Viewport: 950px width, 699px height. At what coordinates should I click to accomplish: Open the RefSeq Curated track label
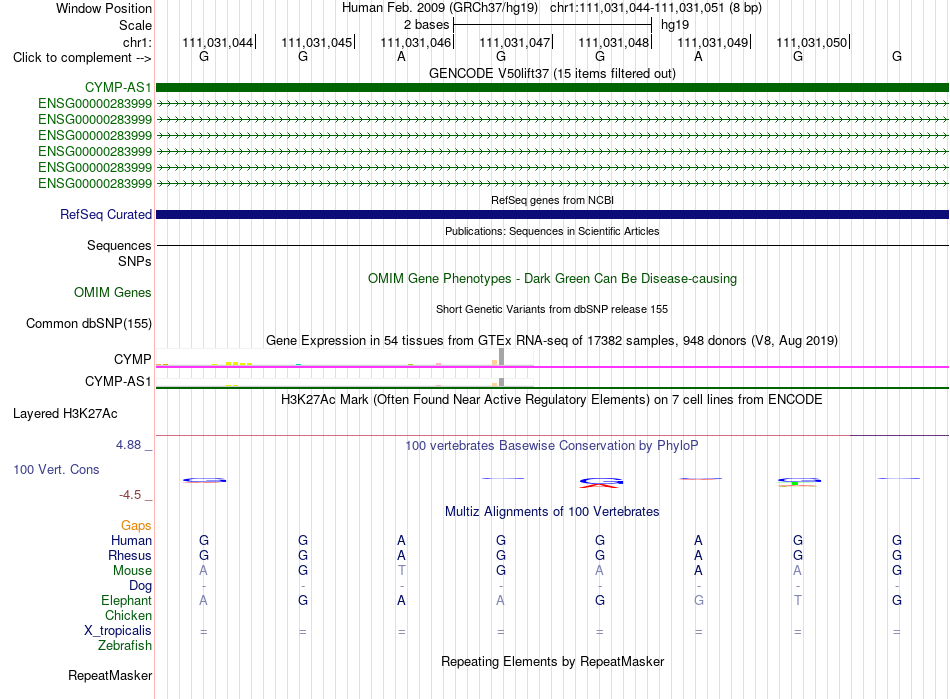[x=106, y=214]
